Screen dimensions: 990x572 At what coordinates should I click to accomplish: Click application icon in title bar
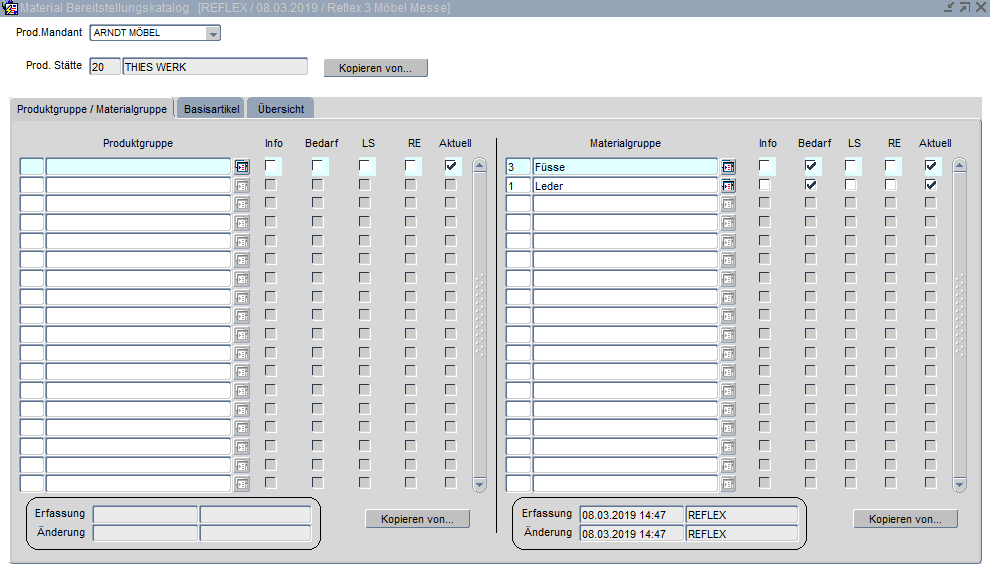coord(11,8)
